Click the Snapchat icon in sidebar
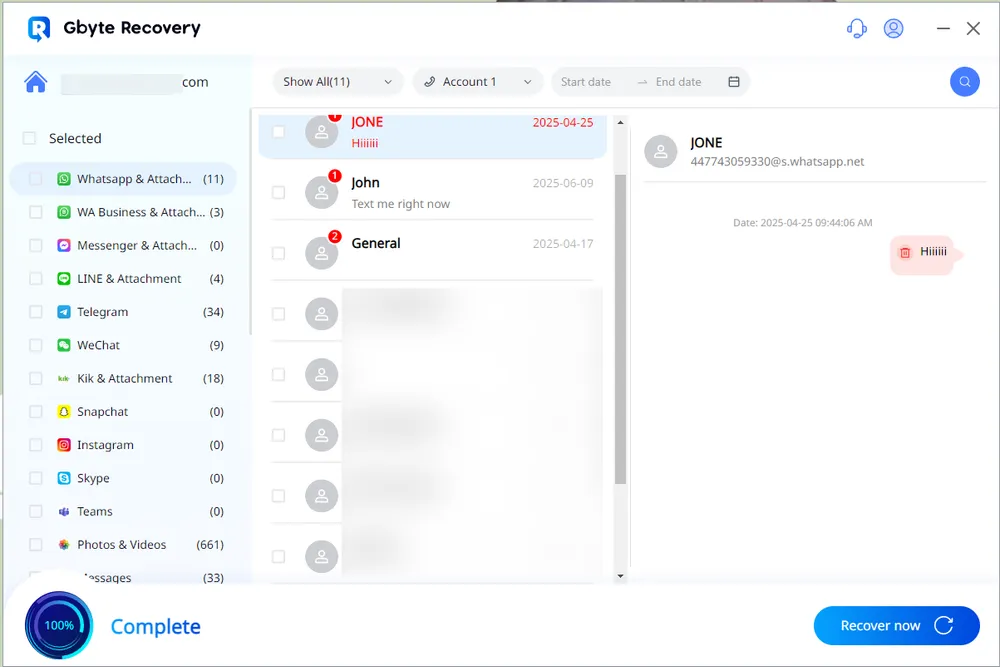 point(64,412)
